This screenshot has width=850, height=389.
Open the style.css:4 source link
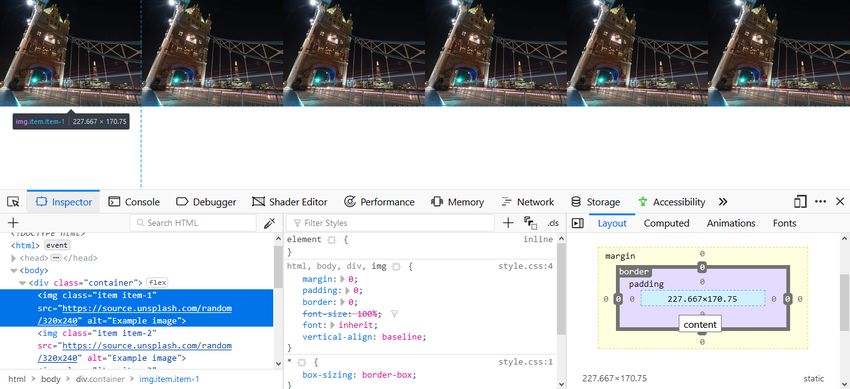525,266
